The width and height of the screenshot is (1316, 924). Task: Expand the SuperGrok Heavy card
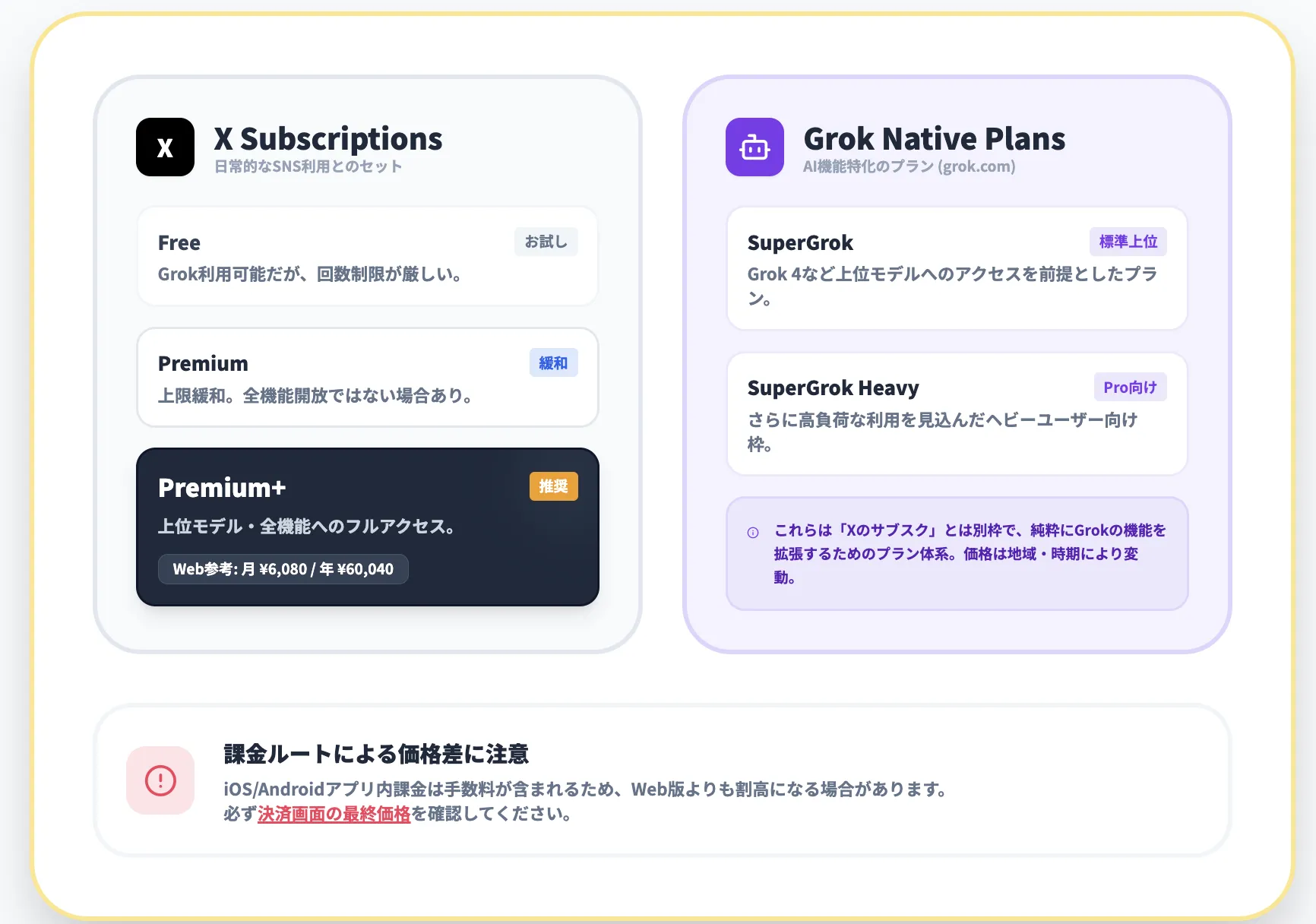956,414
